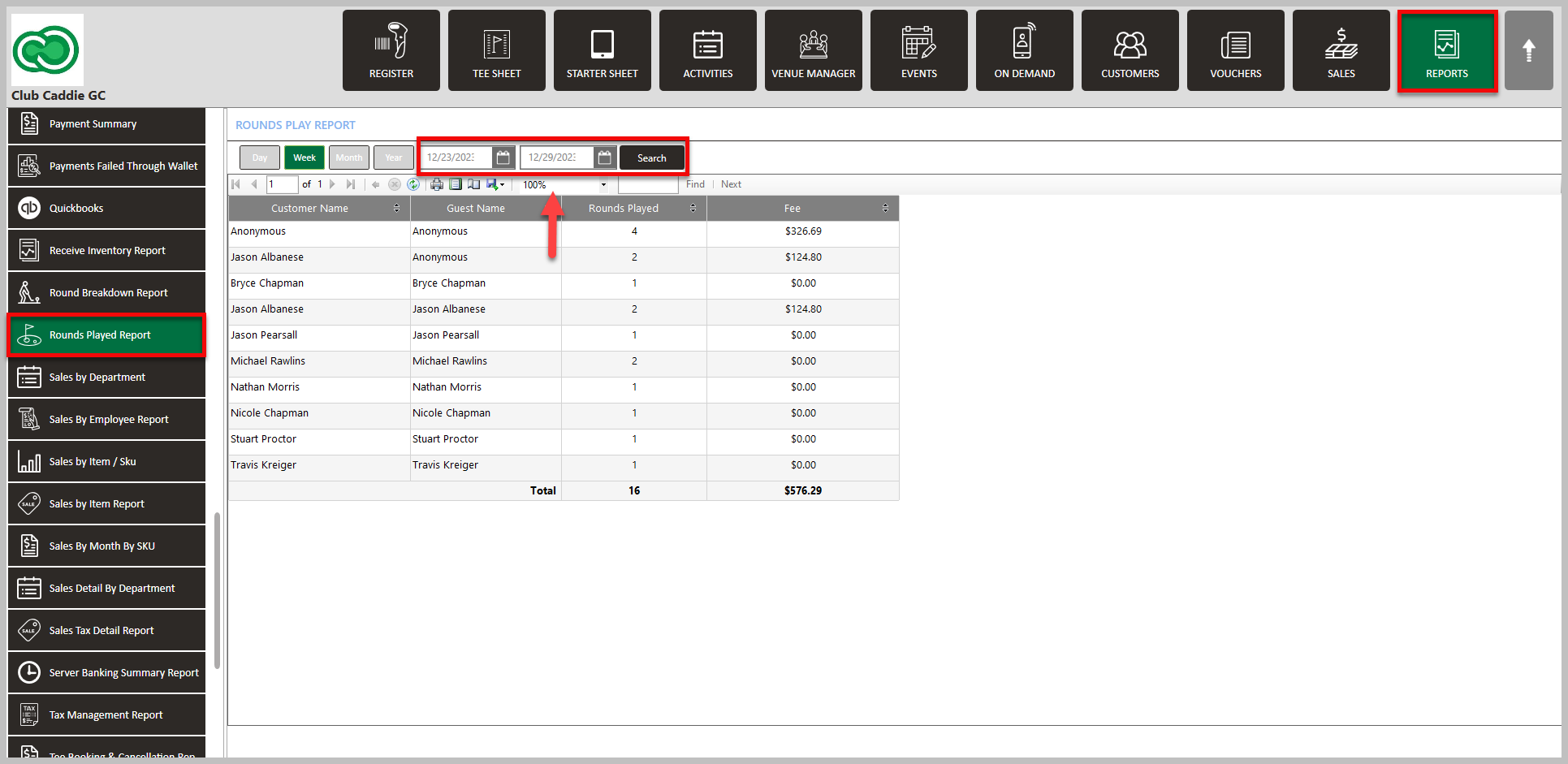
Task: Click the start date field 12/23
Action: click(456, 158)
